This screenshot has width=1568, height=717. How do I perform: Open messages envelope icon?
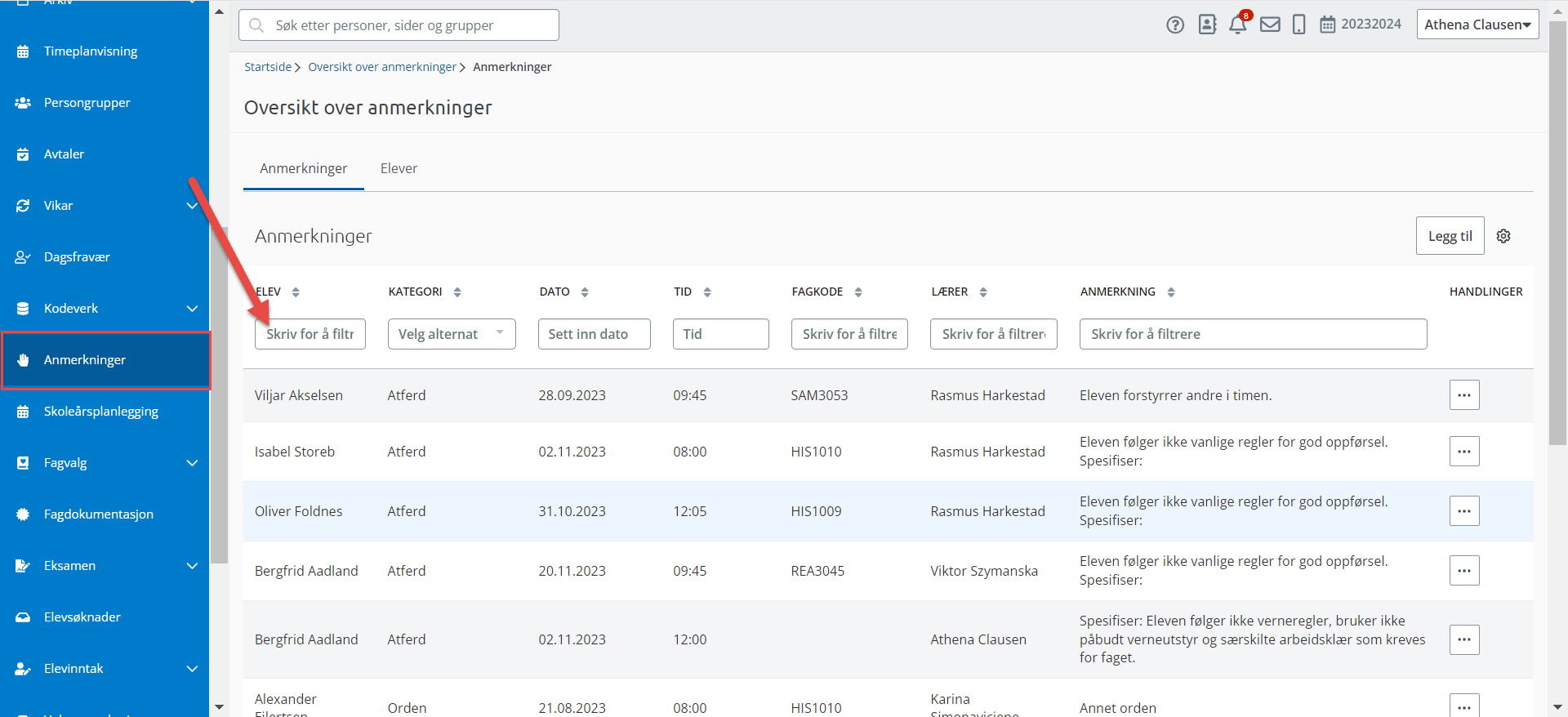[1270, 24]
